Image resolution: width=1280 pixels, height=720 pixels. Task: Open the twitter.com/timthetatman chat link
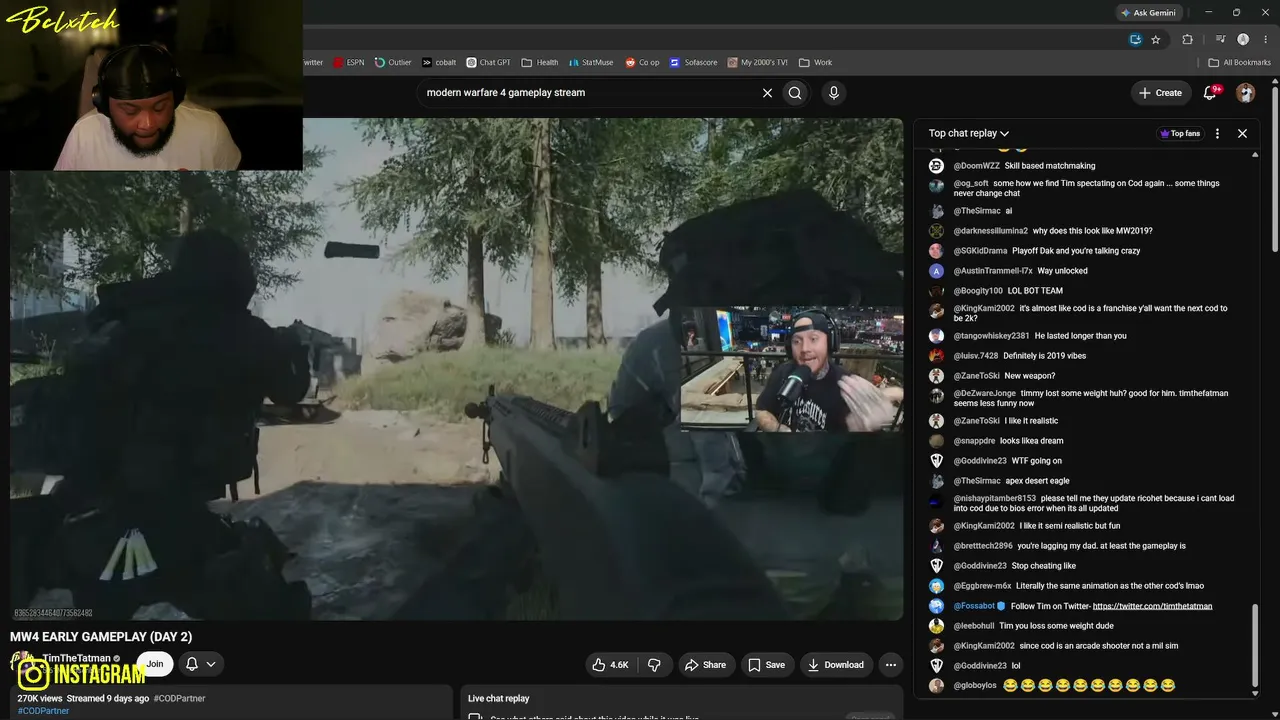click(x=1152, y=606)
